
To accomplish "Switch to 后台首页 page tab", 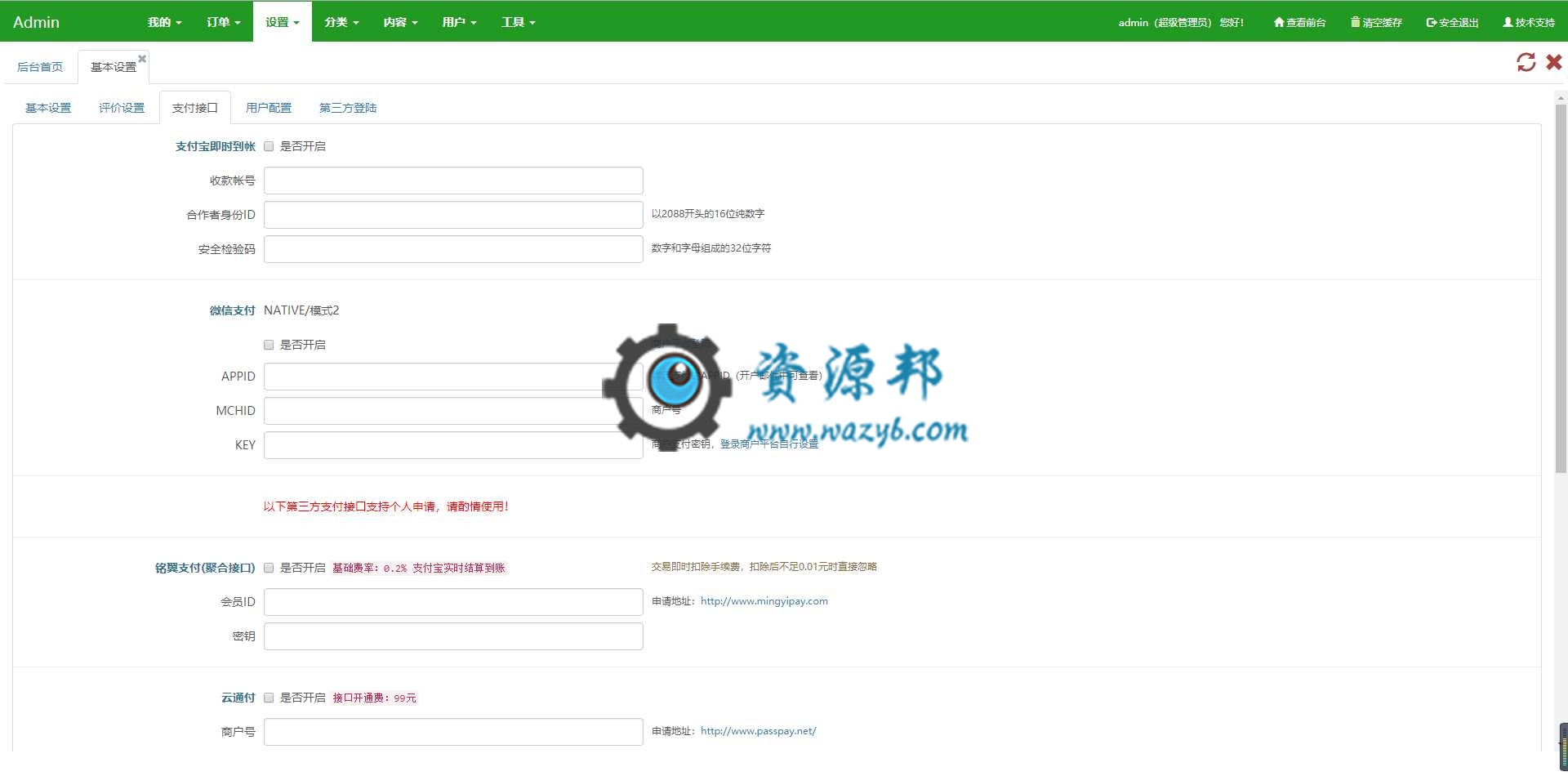I will [x=40, y=67].
